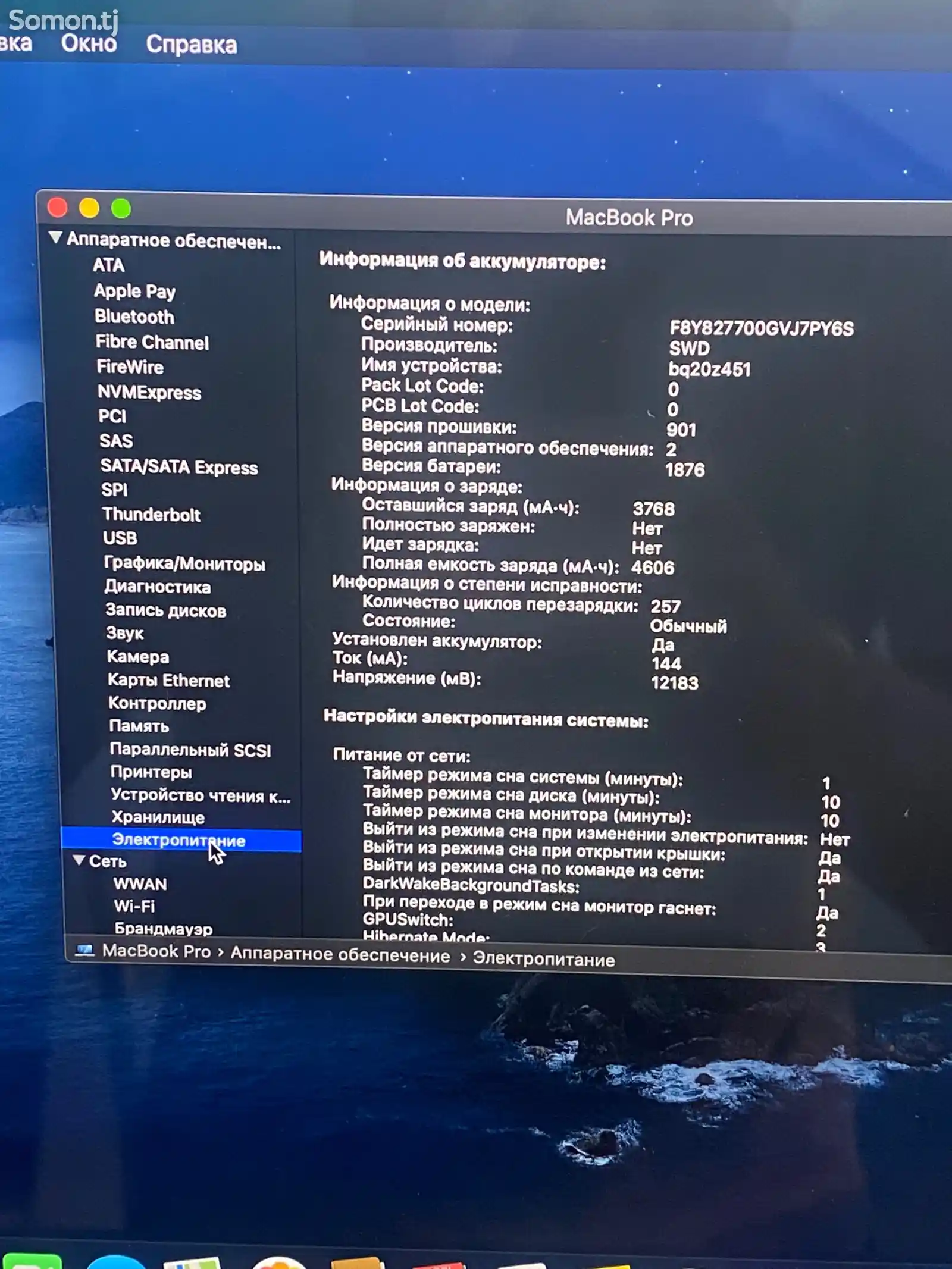Open the Окно menu
The image size is (952, 1269).
[89, 43]
